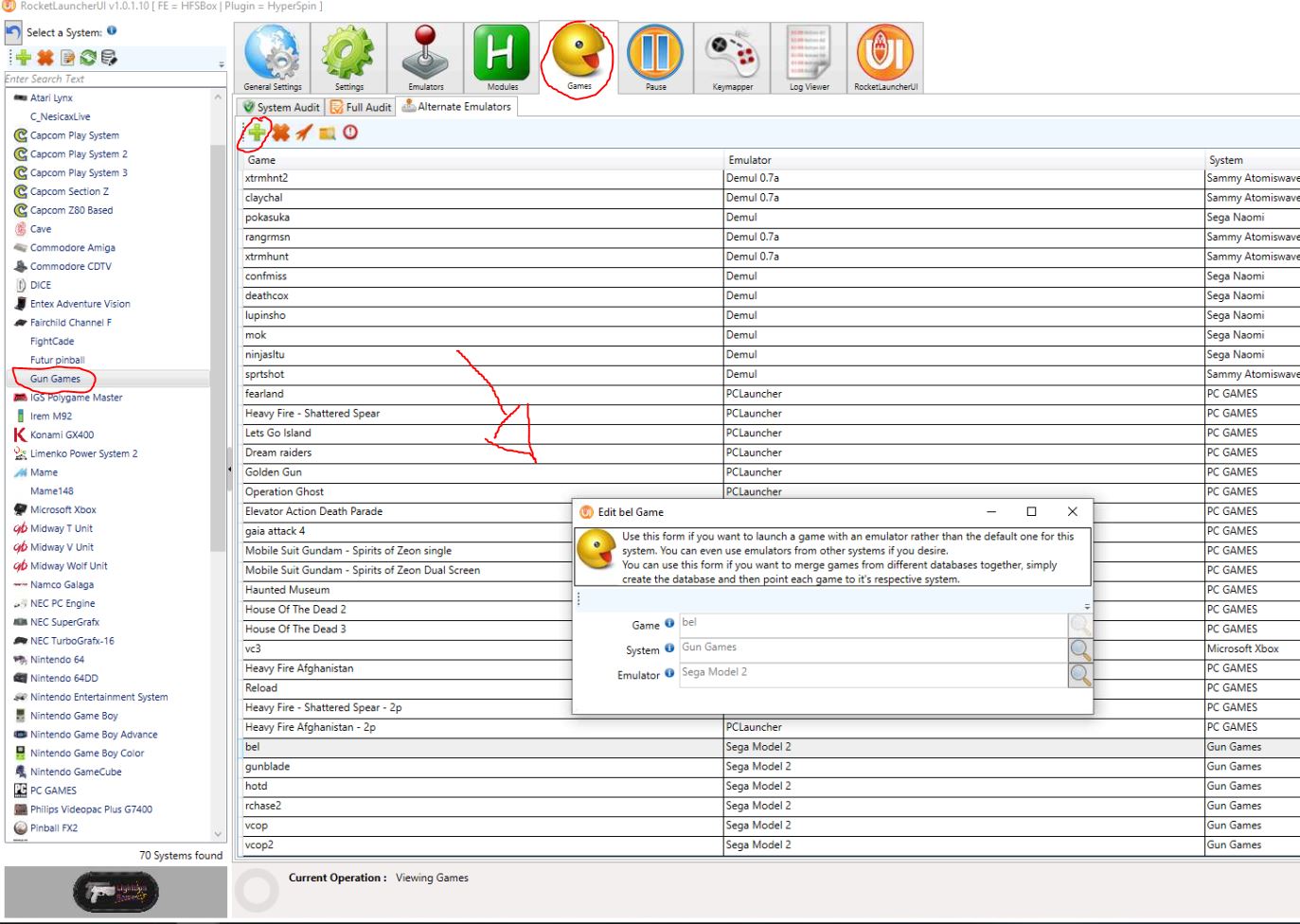
Task: Click the Enter Search Text field
Action: click(x=114, y=80)
